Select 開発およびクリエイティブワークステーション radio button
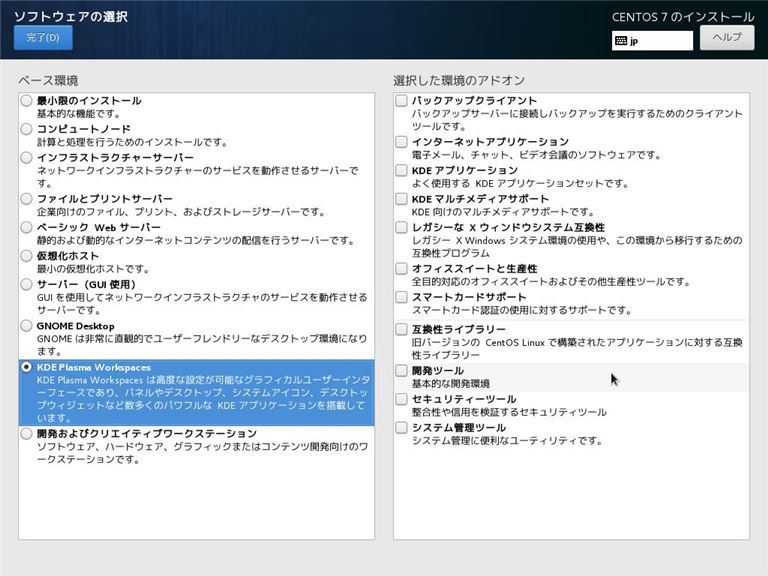768x576 pixels. coord(26,433)
